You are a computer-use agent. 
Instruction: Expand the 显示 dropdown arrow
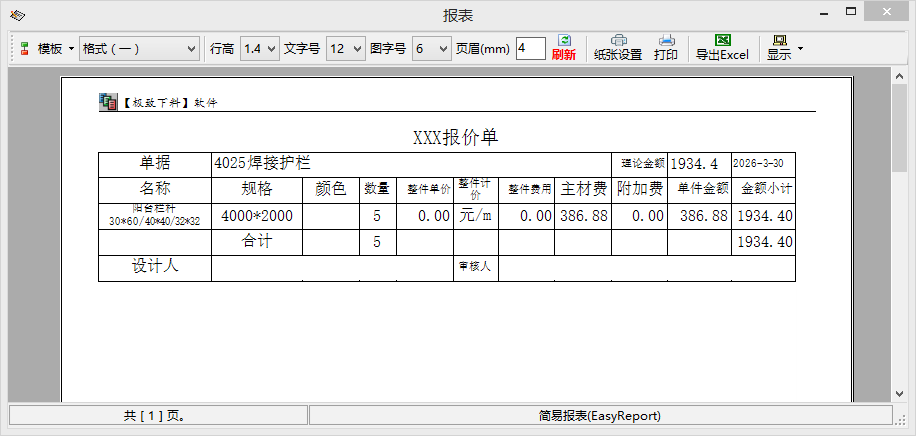800,48
